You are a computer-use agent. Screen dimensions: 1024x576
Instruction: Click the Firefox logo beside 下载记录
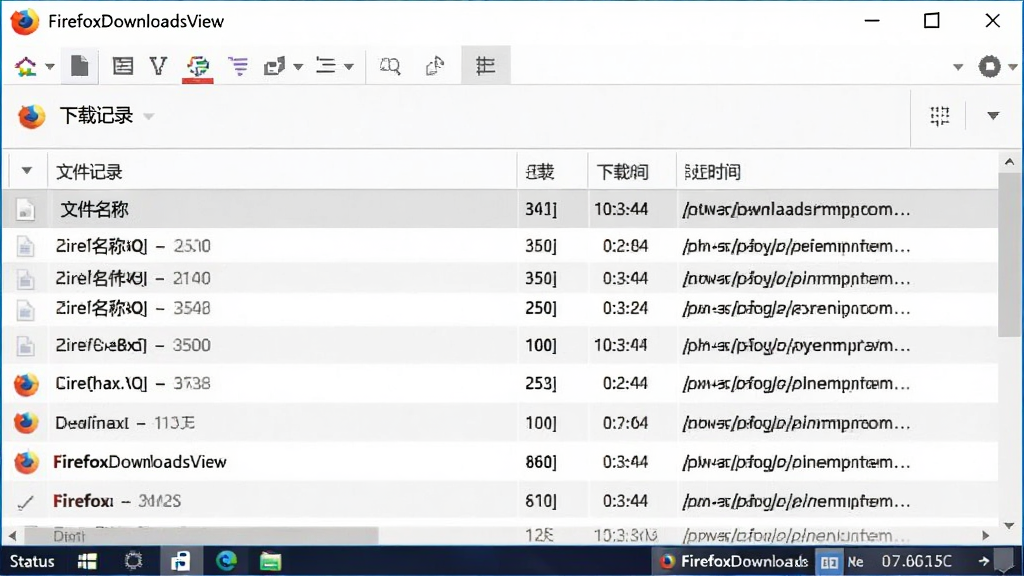click(x=31, y=116)
